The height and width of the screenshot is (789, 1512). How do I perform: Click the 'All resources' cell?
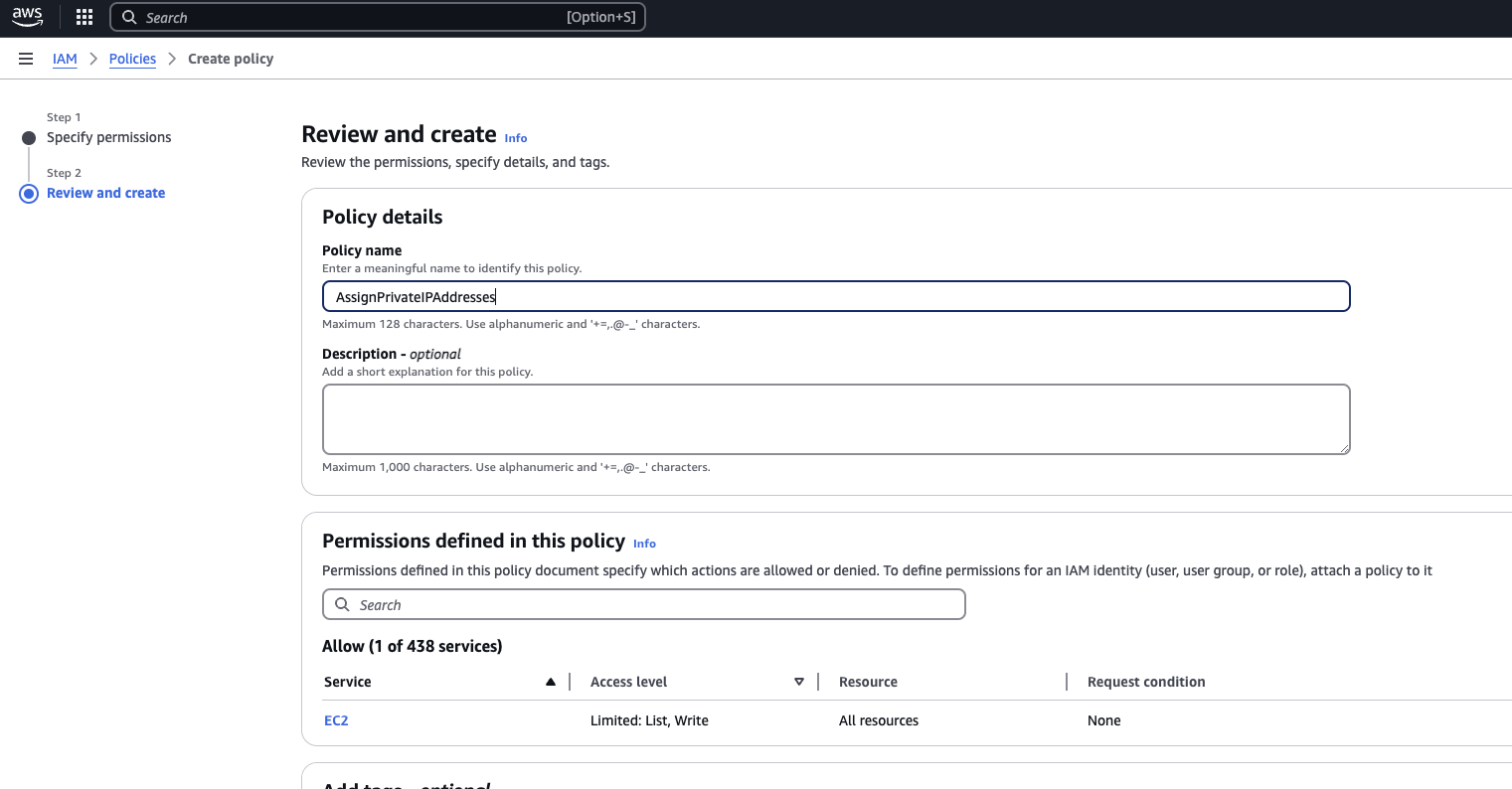point(879,720)
